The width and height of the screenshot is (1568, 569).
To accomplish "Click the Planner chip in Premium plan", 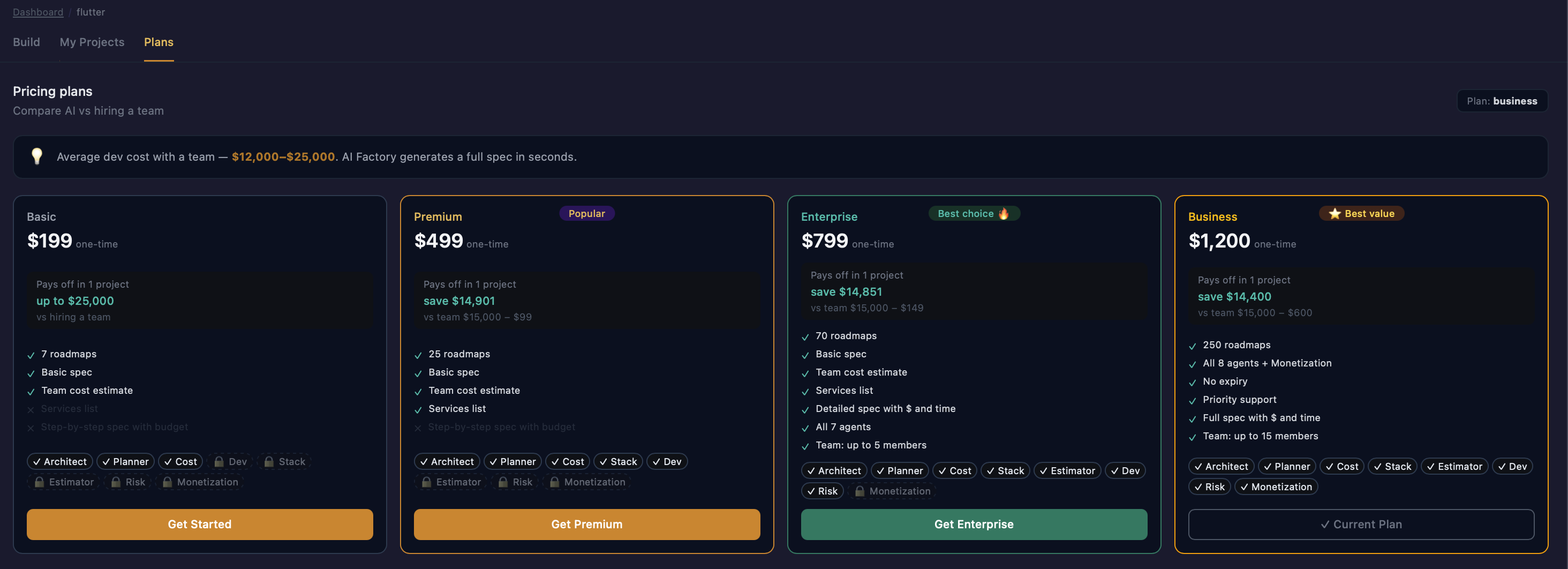I will pos(512,462).
